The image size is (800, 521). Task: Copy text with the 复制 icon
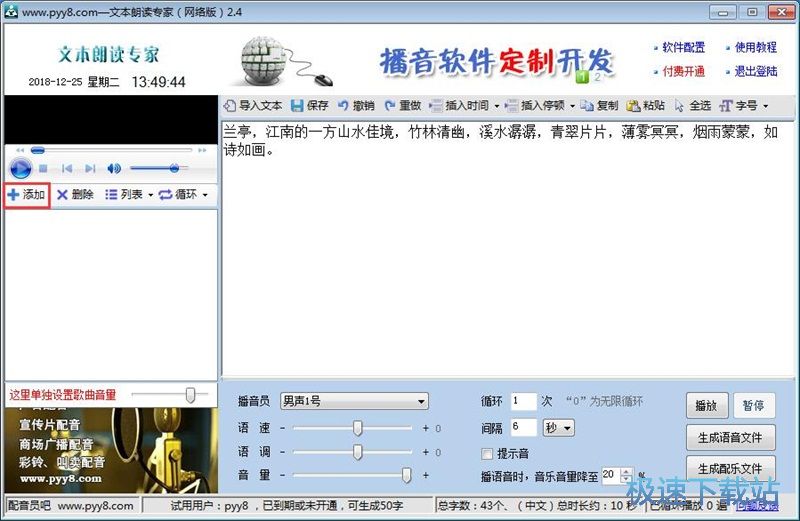587,106
